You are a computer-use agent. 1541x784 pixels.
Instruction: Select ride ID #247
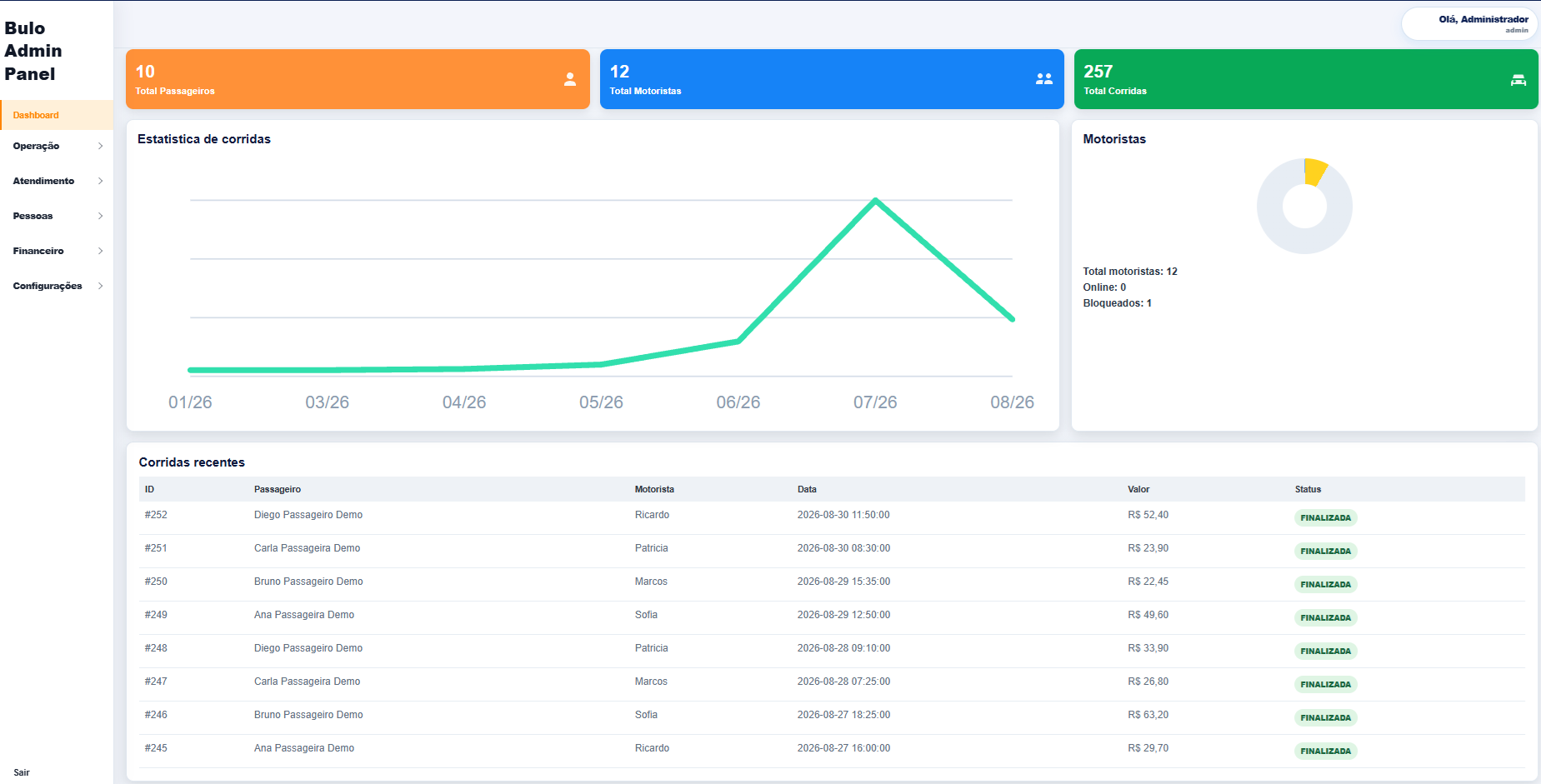(156, 682)
